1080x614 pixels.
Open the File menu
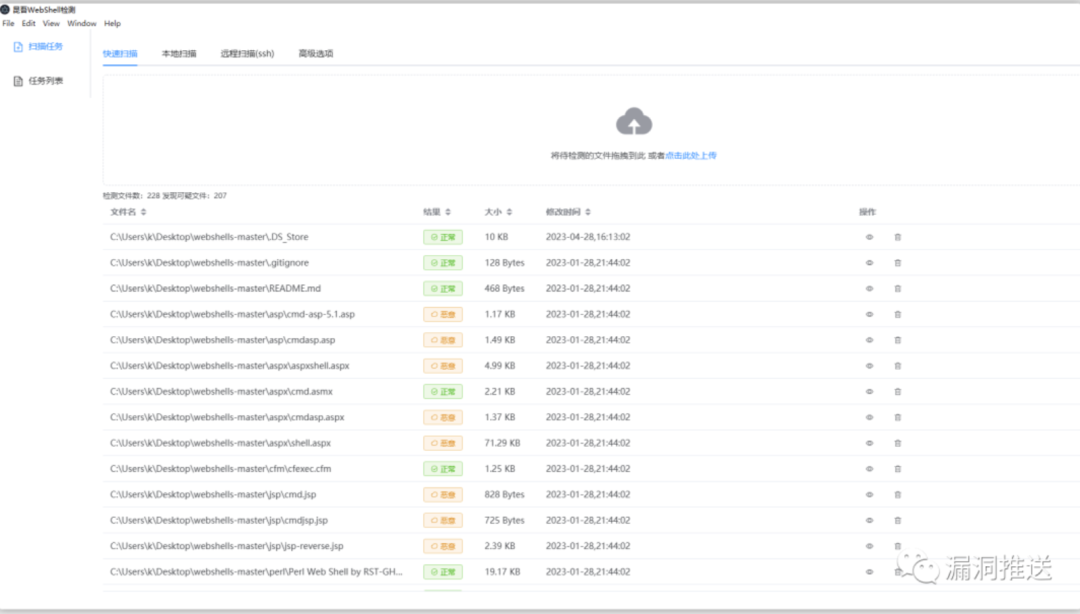[x=8, y=23]
